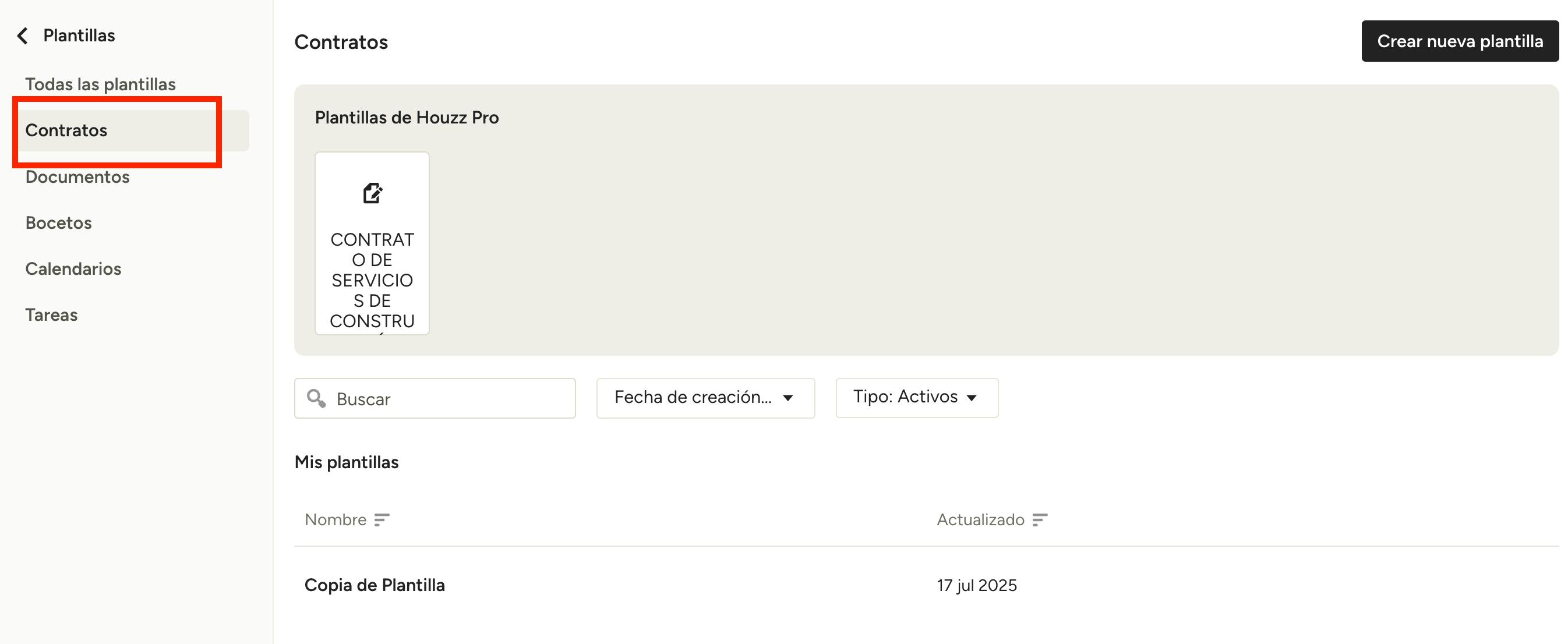
Task: Go to Documentos templates
Action: pyautogui.click(x=77, y=177)
